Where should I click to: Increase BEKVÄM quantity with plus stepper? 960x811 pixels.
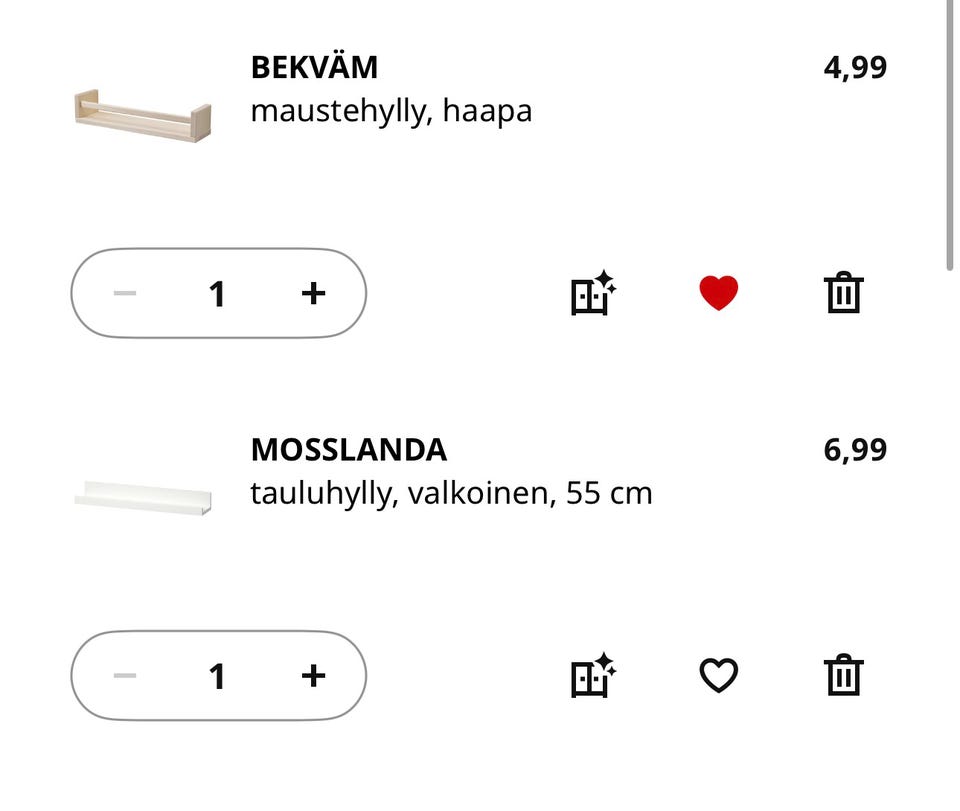[x=312, y=292]
